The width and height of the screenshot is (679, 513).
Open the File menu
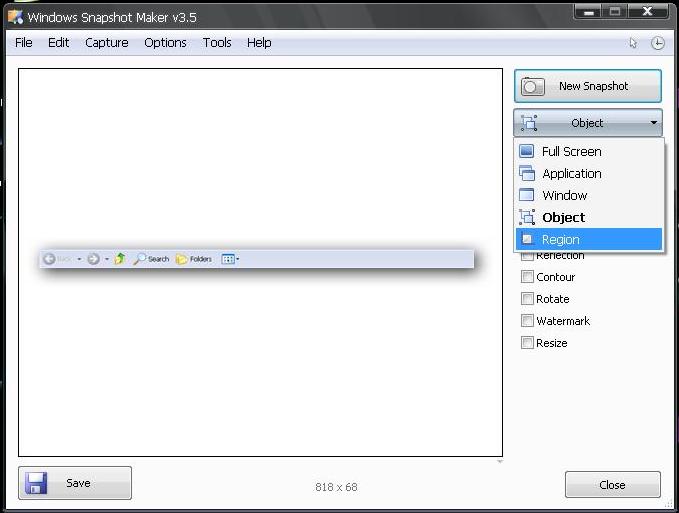[23, 42]
